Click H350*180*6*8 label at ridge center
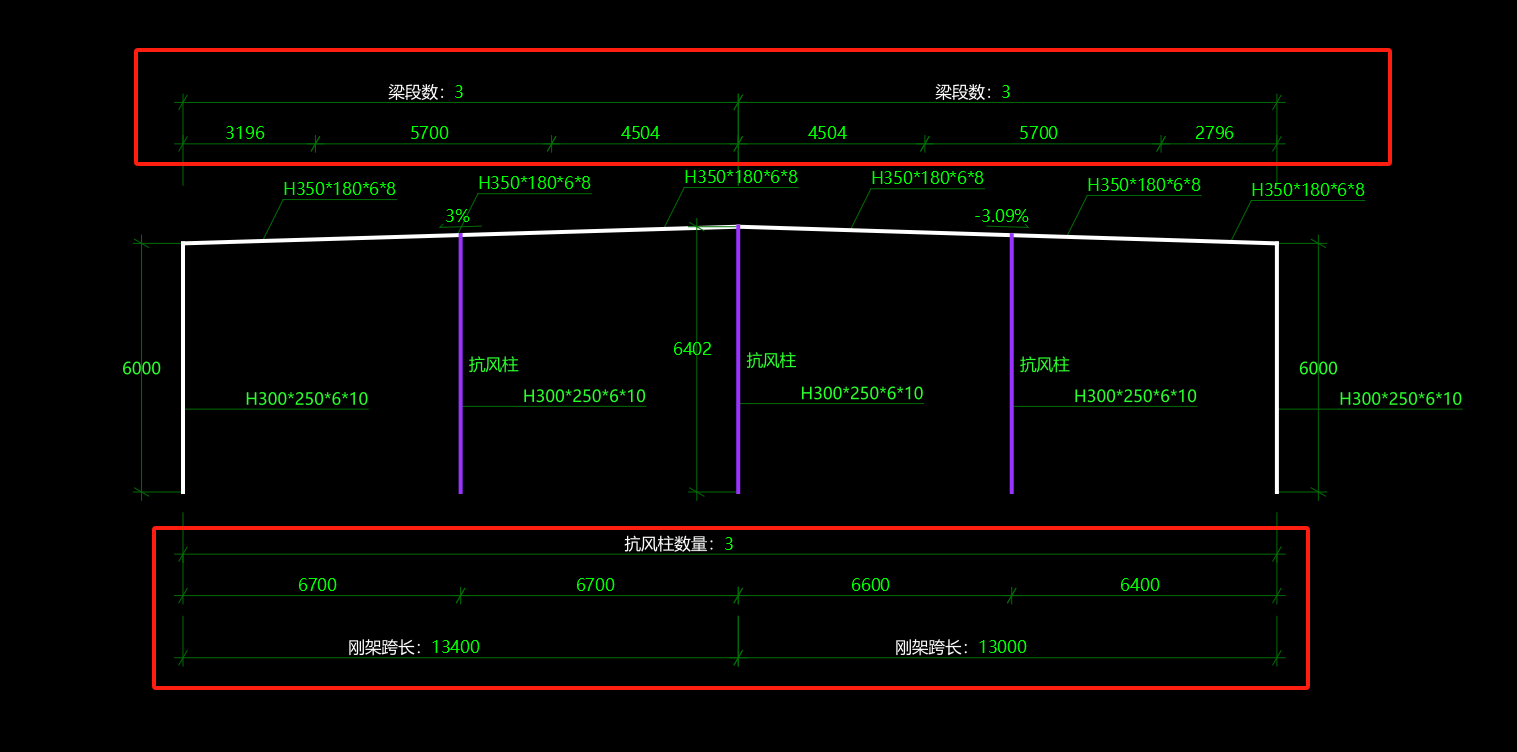Viewport: 1517px width, 752px height. click(741, 177)
